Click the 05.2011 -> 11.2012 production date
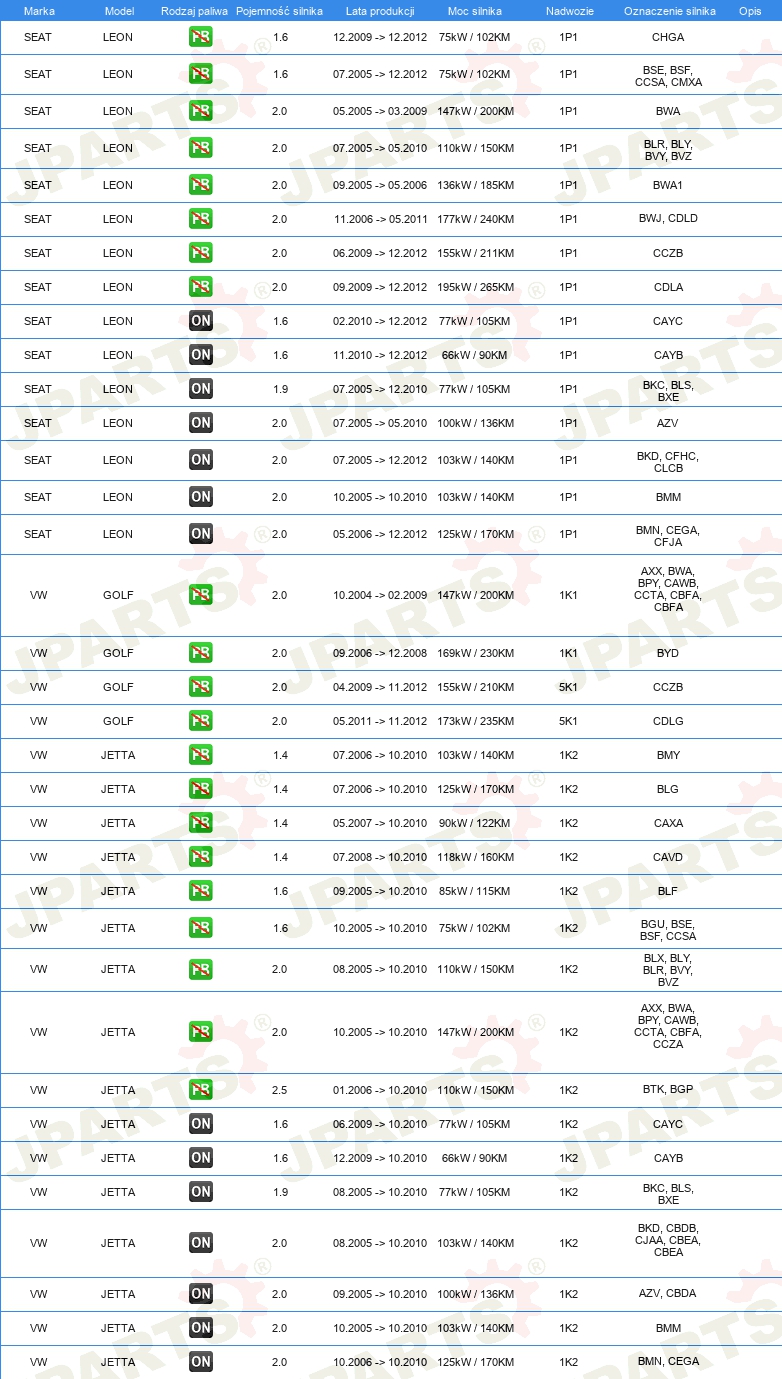The width and height of the screenshot is (782, 1379). click(x=380, y=721)
